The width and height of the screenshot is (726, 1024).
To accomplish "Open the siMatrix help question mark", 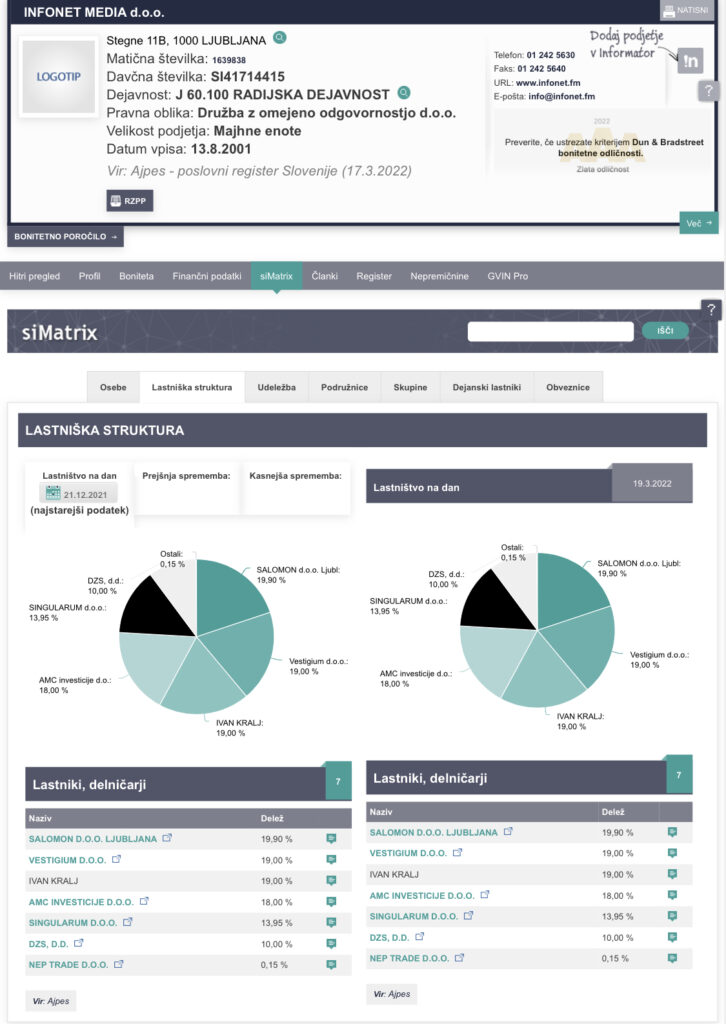I will click(x=711, y=310).
